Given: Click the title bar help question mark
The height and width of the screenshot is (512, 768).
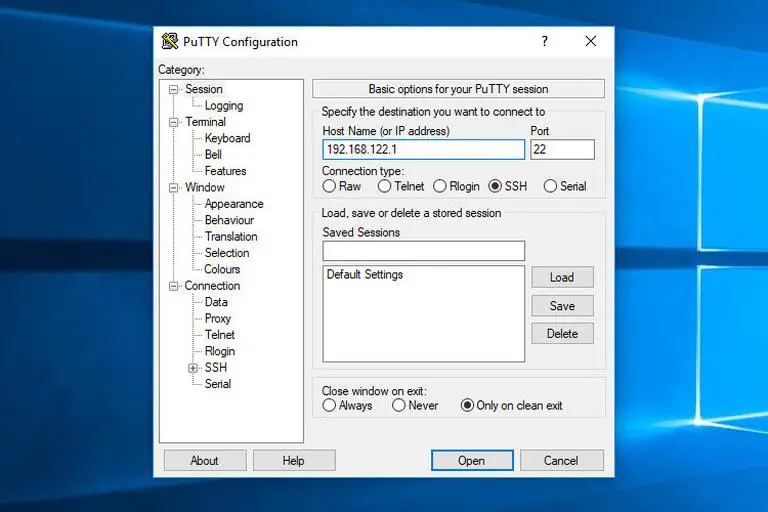Looking at the screenshot, I should pyautogui.click(x=545, y=41).
